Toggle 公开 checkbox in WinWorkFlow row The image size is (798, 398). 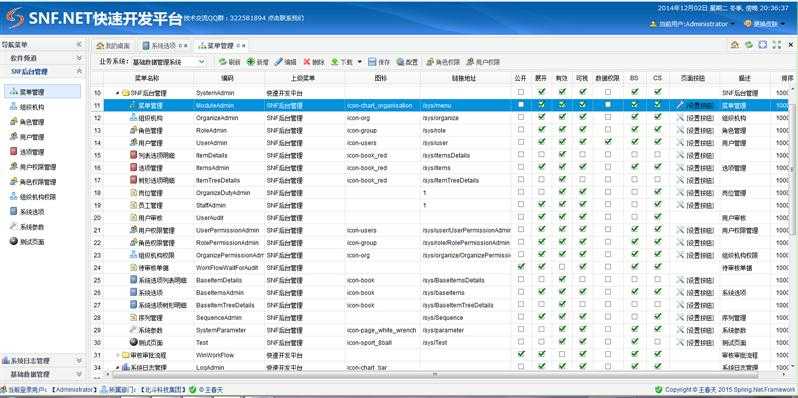(x=520, y=354)
